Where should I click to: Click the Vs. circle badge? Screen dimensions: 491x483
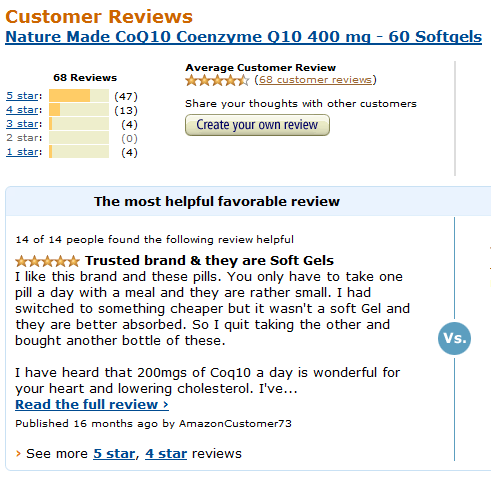[454, 338]
